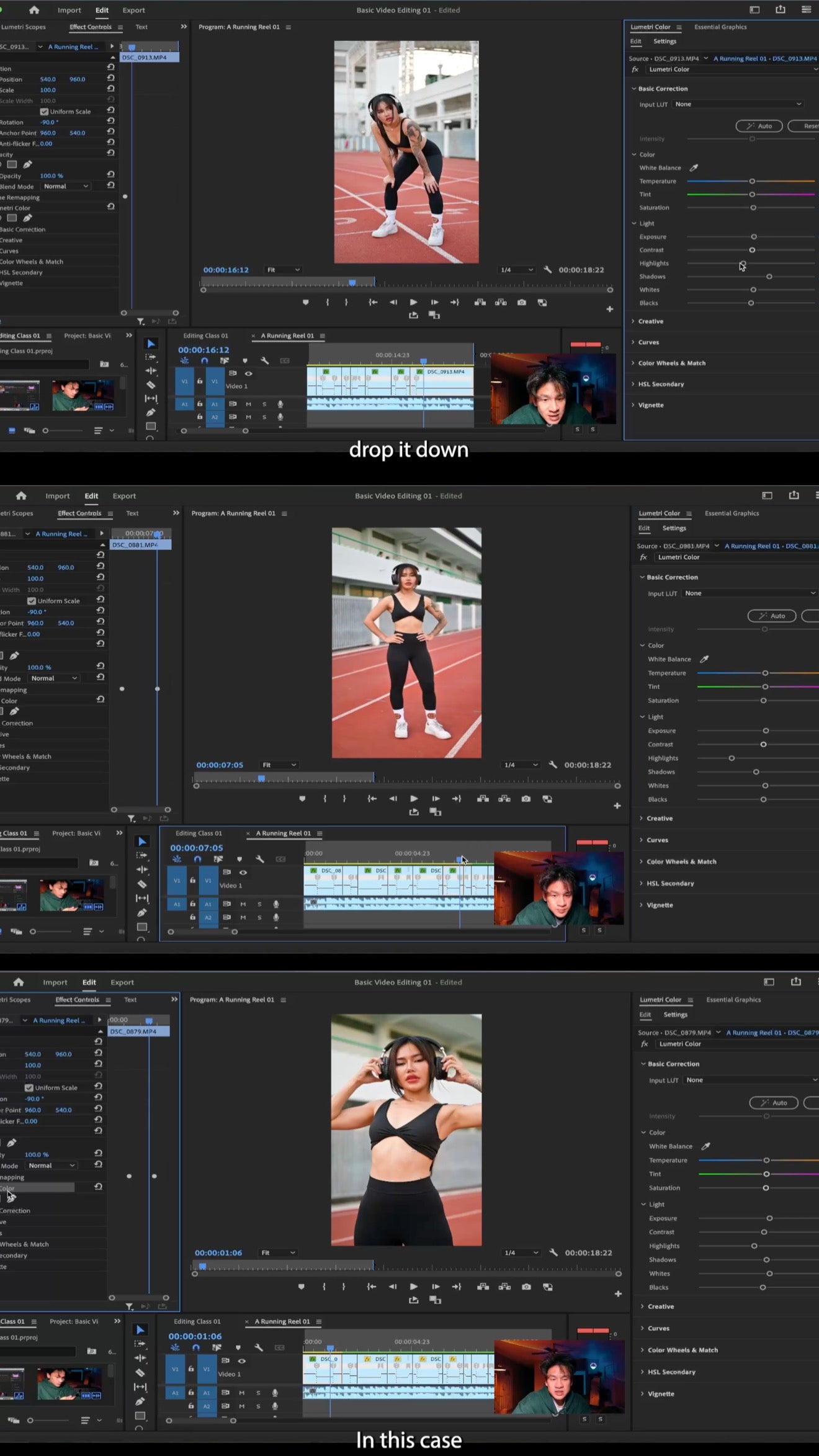Click the 00:00:01:06 timecode in the timeline panel
Screen dimensions: 819x1456
[x=195, y=1336]
